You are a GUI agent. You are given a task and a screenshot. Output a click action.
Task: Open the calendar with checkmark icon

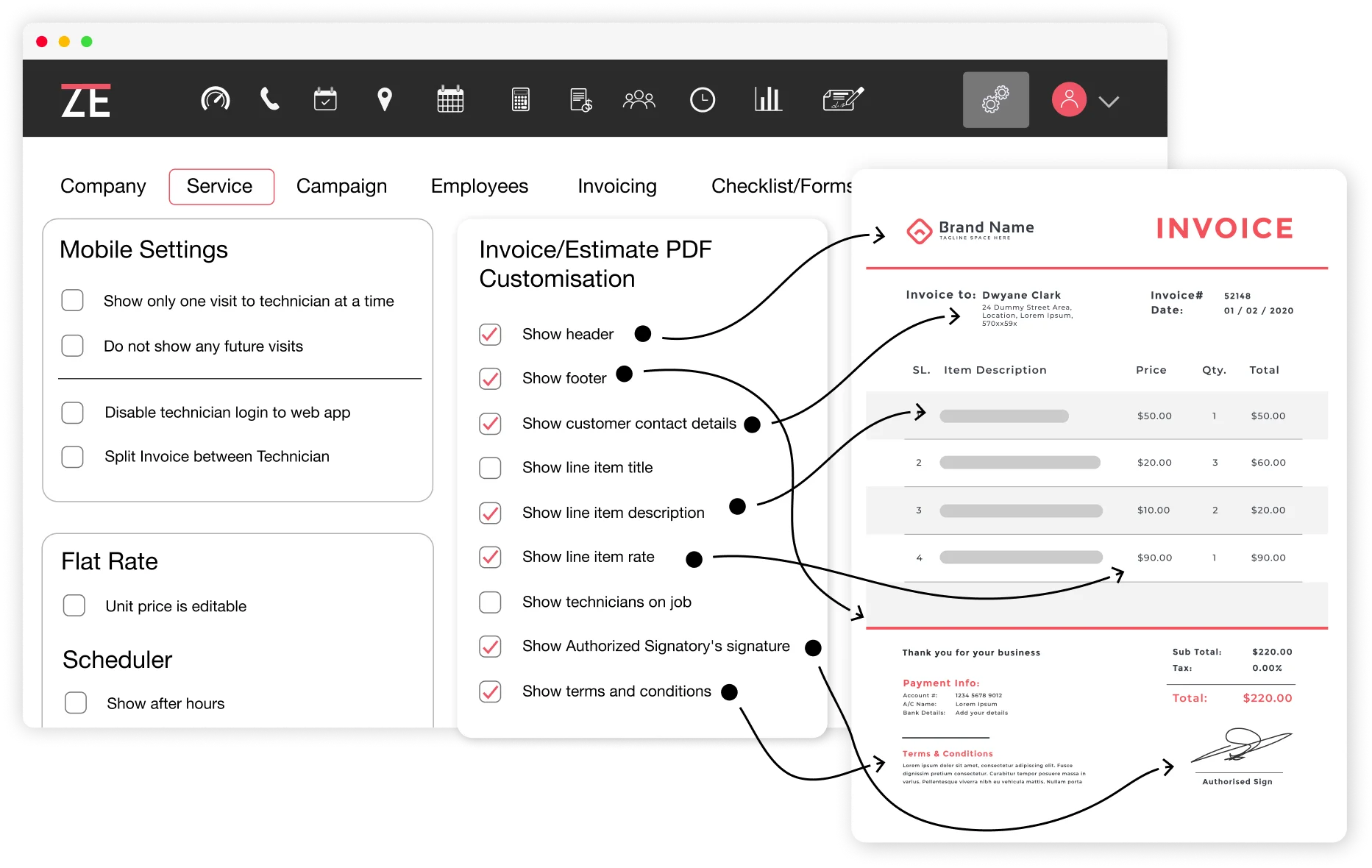pyautogui.click(x=325, y=99)
